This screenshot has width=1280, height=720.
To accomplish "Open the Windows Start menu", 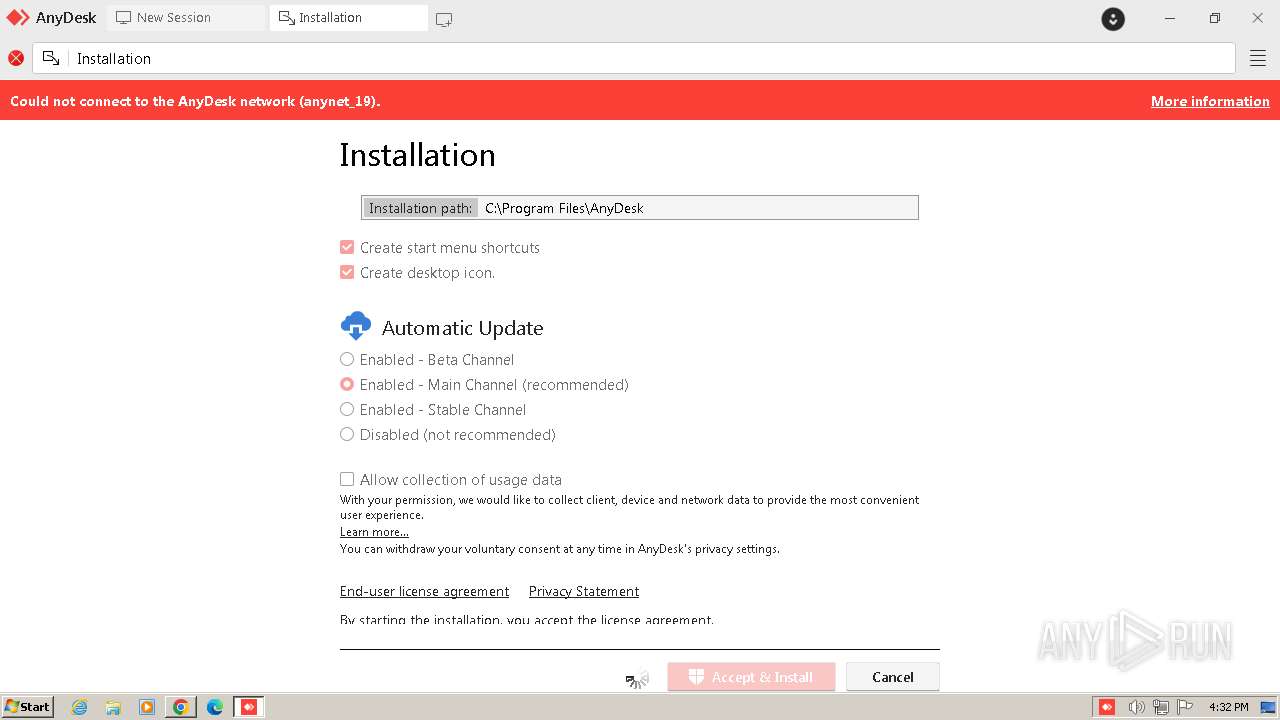I will pyautogui.click(x=28, y=706).
